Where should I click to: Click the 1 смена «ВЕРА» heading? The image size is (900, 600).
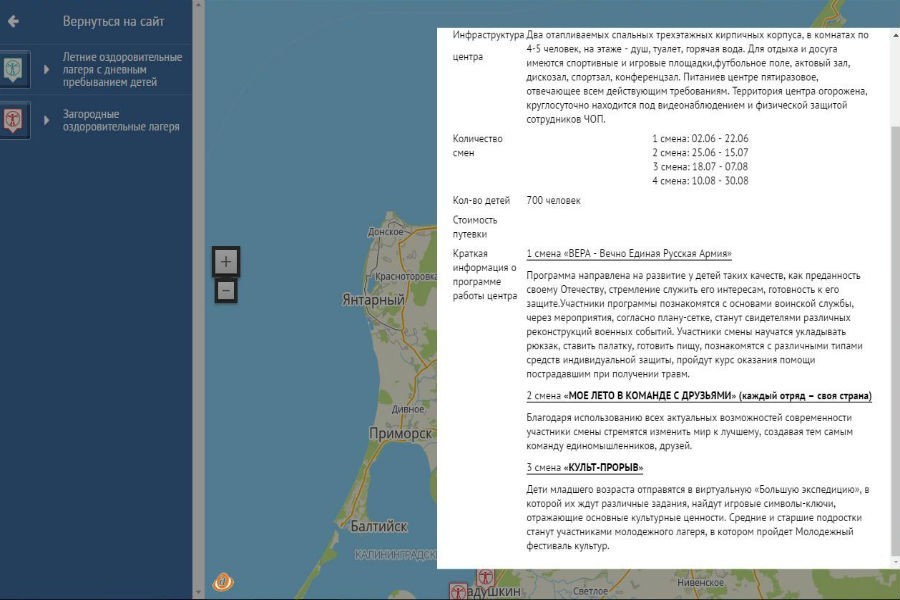[629, 254]
